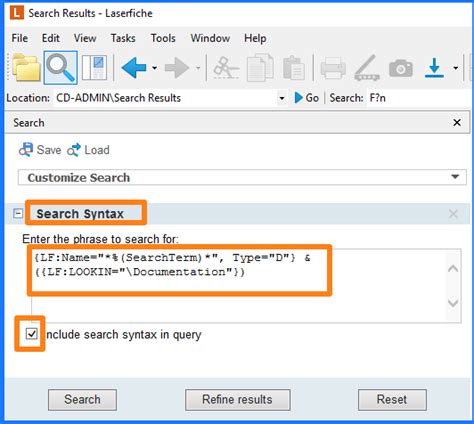Open the Help menu

(x=255, y=38)
